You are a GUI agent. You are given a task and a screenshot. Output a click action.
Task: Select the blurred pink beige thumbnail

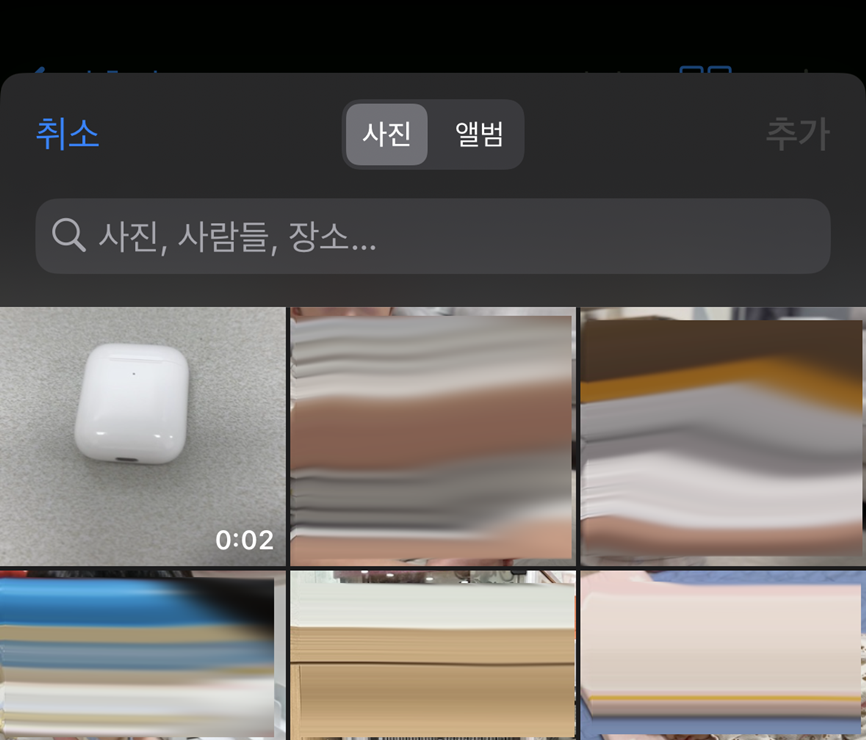pyautogui.click(x=723, y=656)
